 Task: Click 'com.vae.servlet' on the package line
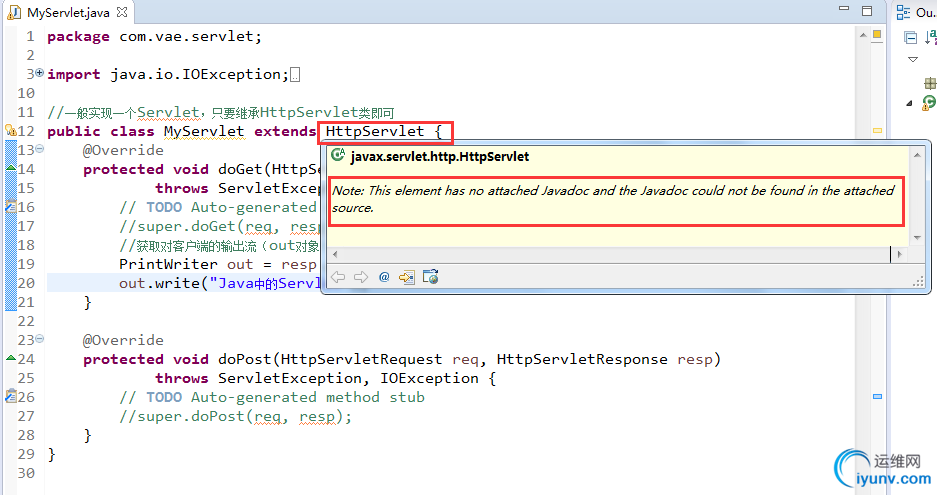tap(186, 36)
